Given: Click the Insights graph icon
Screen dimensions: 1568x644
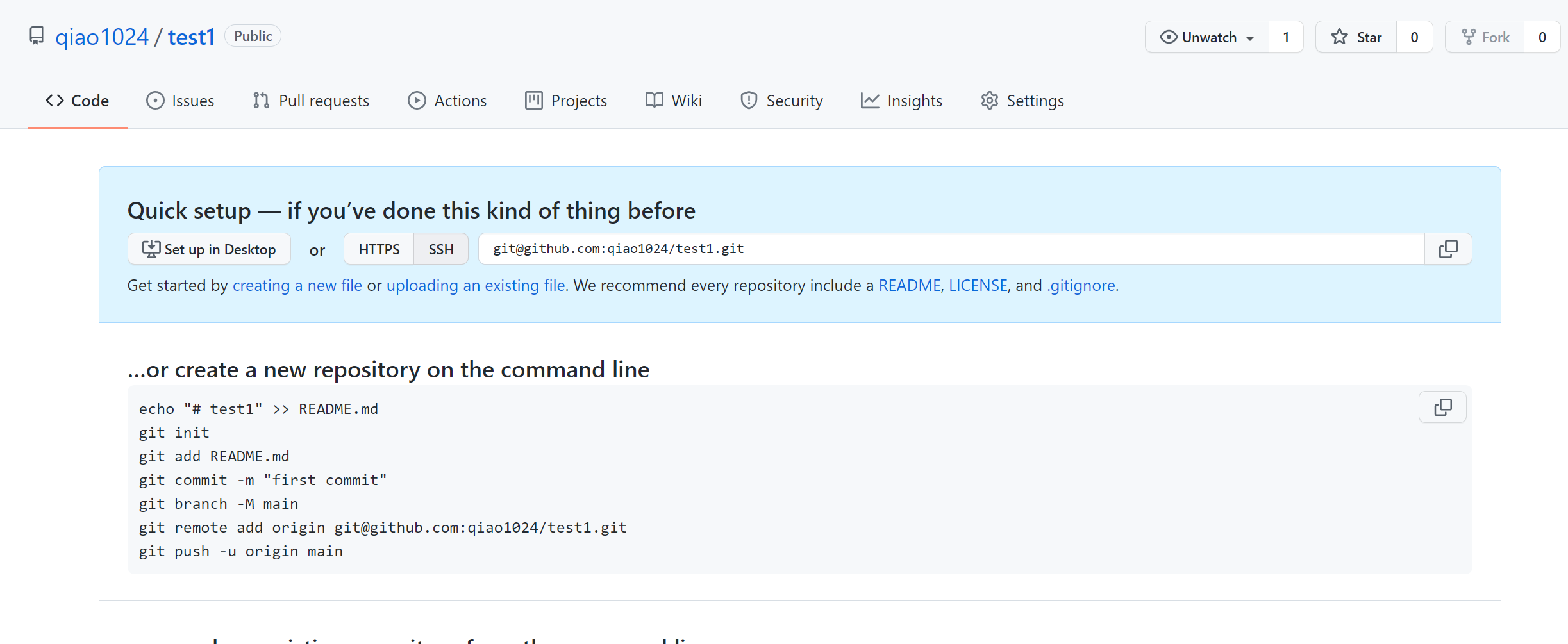Looking at the screenshot, I should (870, 101).
